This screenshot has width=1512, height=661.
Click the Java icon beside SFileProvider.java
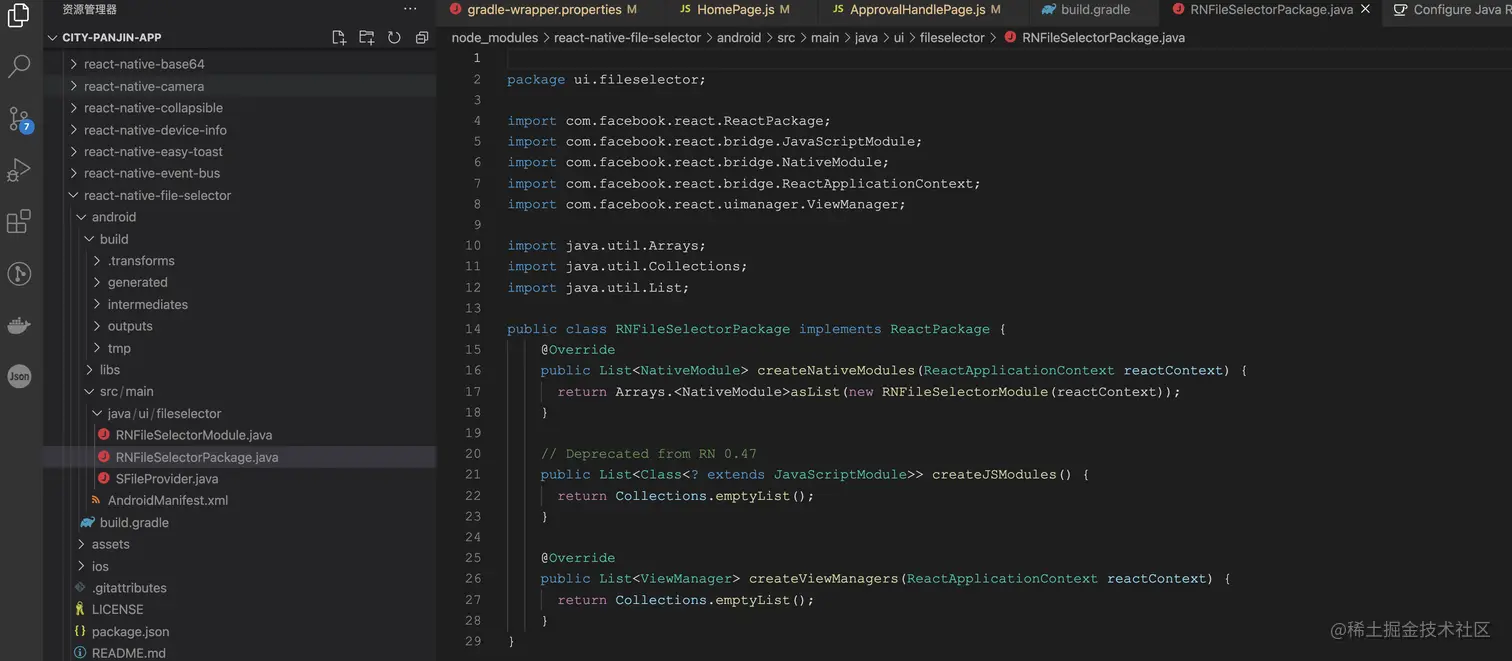coord(103,479)
